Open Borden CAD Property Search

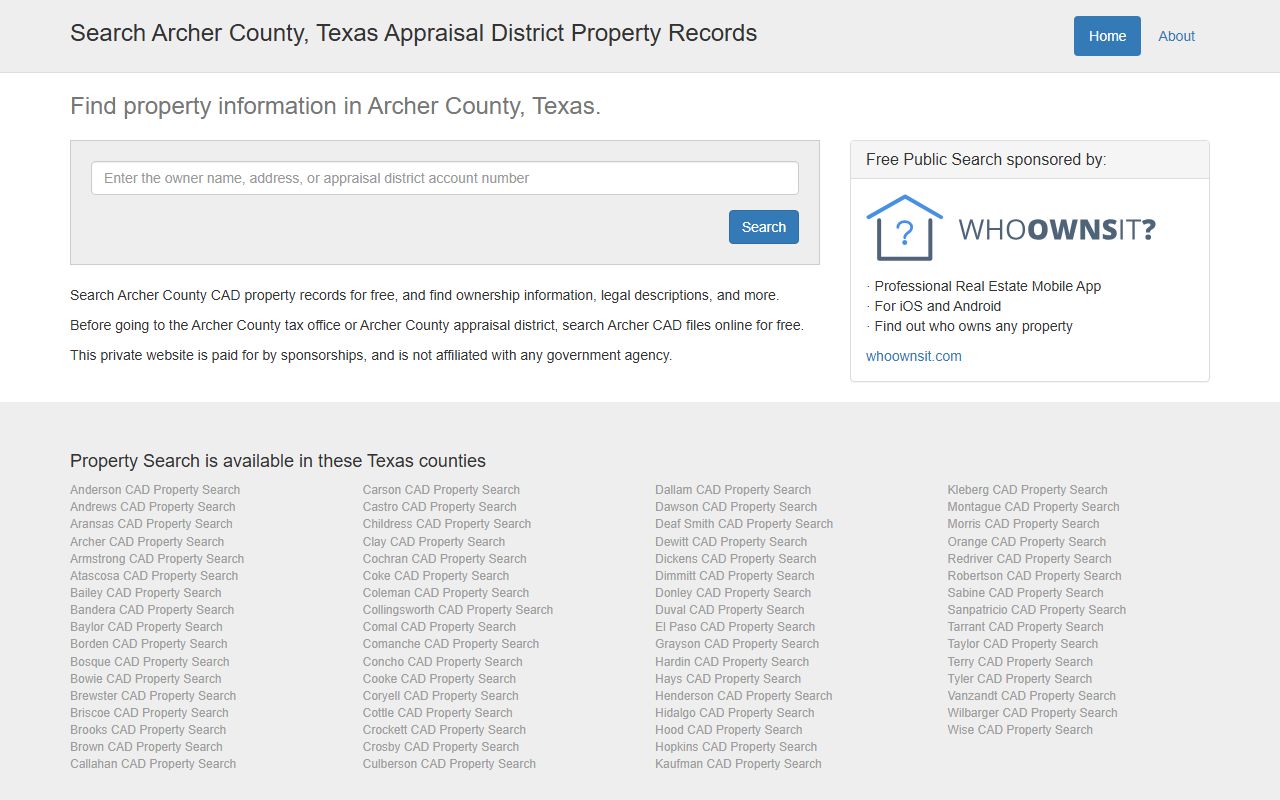pos(149,644)
